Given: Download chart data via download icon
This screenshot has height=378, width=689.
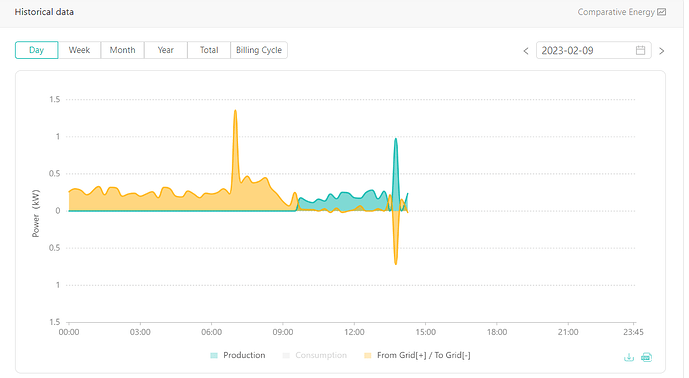Looking at the screenshot, I should click(629, 357).
